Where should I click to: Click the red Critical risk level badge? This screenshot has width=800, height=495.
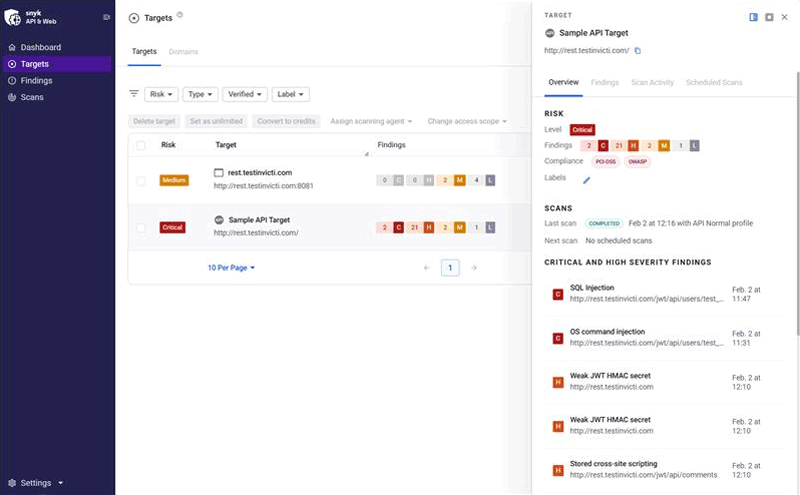tap(582, 130)
